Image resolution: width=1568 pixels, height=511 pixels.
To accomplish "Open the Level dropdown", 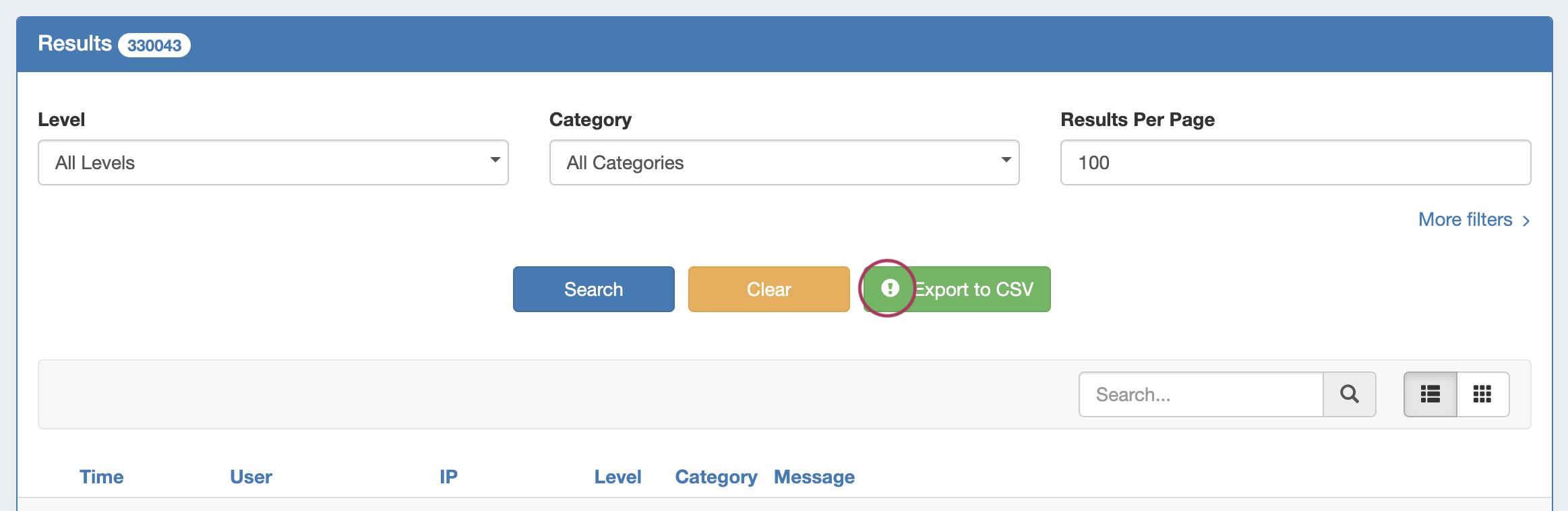I will click(273, 162).
